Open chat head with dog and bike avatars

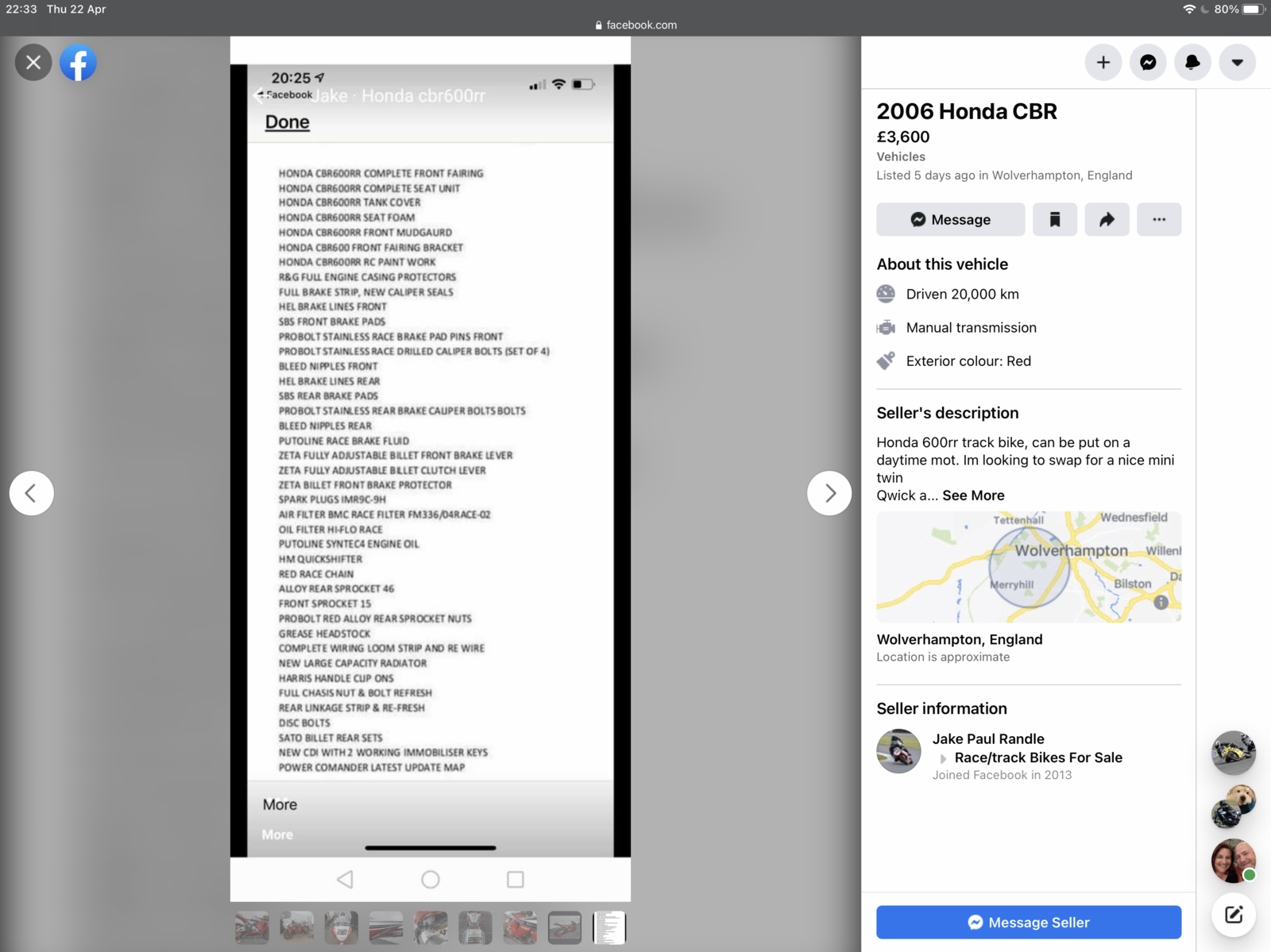pyautogui.click(x=1233, y=807)
